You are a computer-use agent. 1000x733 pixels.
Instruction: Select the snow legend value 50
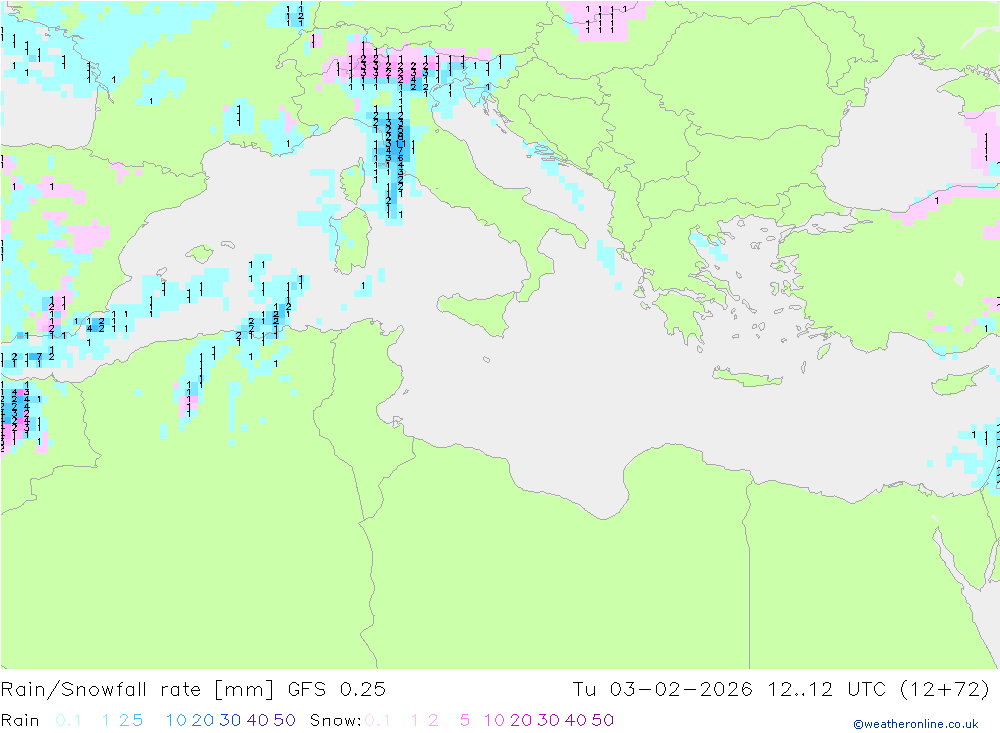click(x=603, y=720)
